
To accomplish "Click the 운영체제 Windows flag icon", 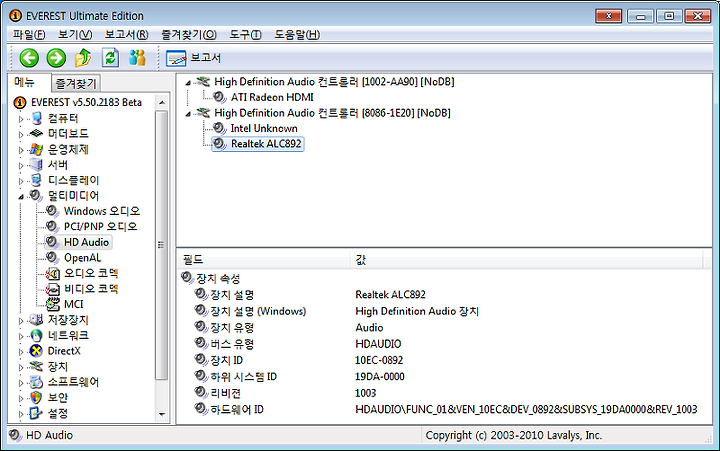I will (x=36, y=149).
